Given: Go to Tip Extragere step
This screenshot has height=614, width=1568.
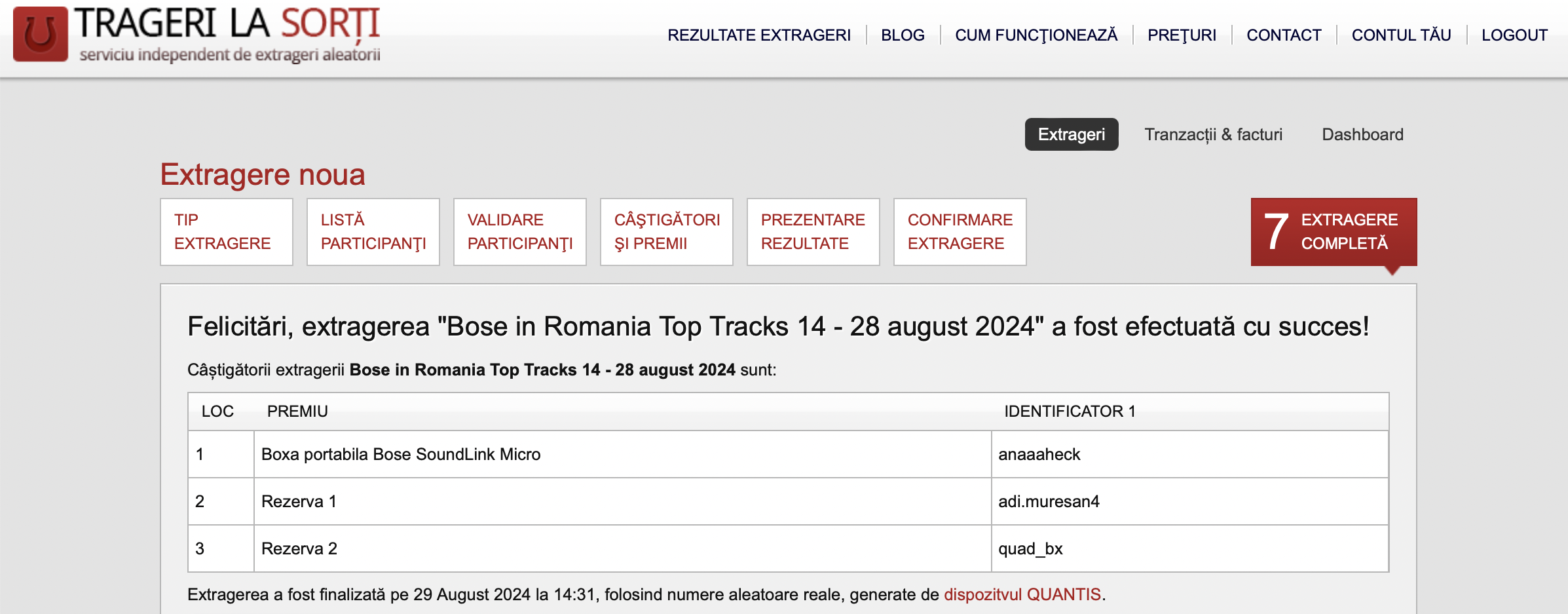Looking at the screenshot, I should (226, 232).
